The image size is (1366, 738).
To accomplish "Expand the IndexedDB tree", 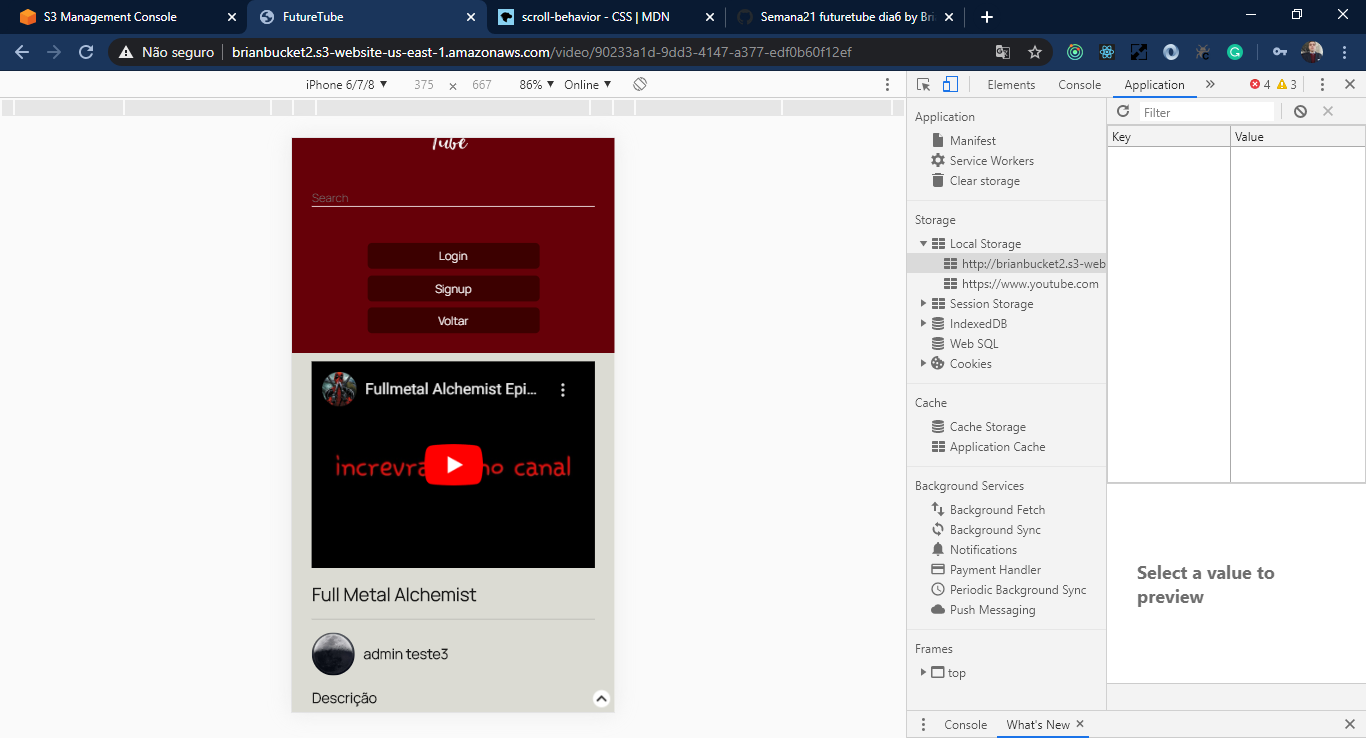I will point(924,324).
